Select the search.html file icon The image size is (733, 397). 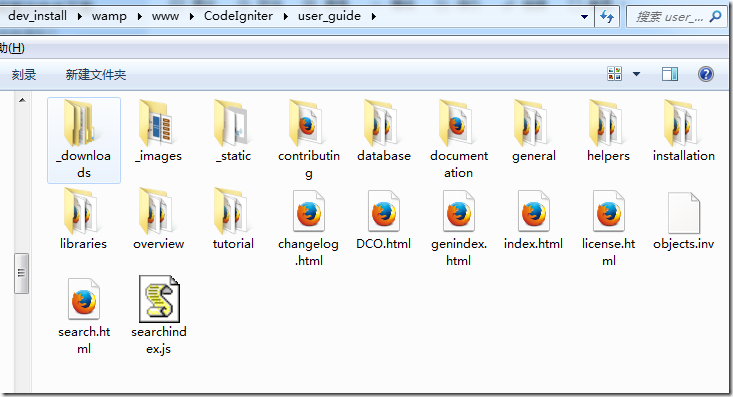coord(84,299)
